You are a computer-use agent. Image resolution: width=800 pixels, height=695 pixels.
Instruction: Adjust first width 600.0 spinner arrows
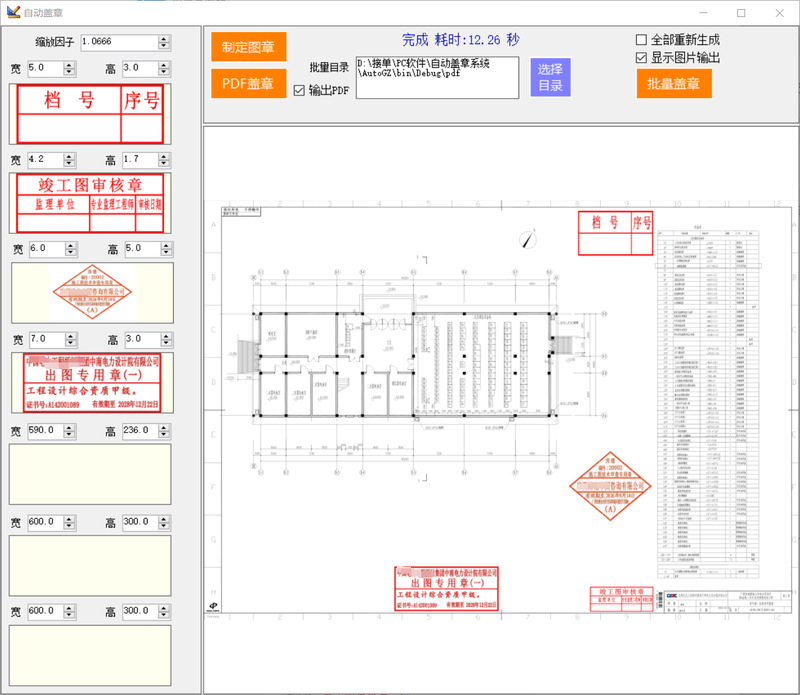(x=69, y=522)
